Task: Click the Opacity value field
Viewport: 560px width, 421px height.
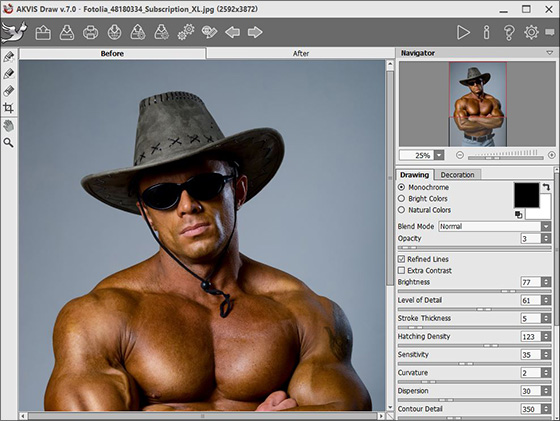Action: pos(531,239)
